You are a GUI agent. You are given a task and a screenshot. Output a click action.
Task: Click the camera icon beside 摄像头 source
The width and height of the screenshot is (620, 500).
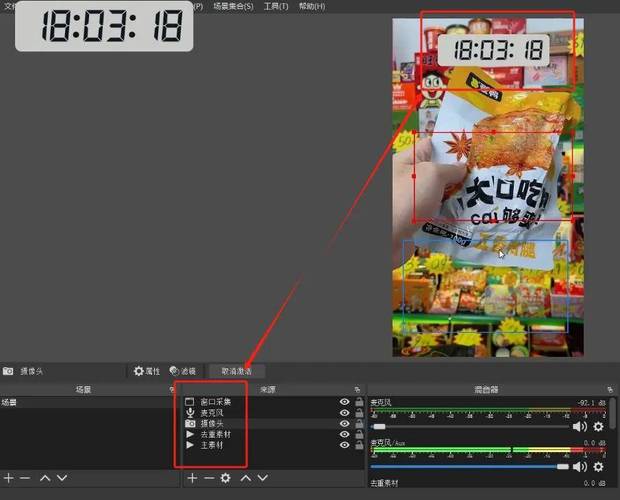tap(190, 423)
